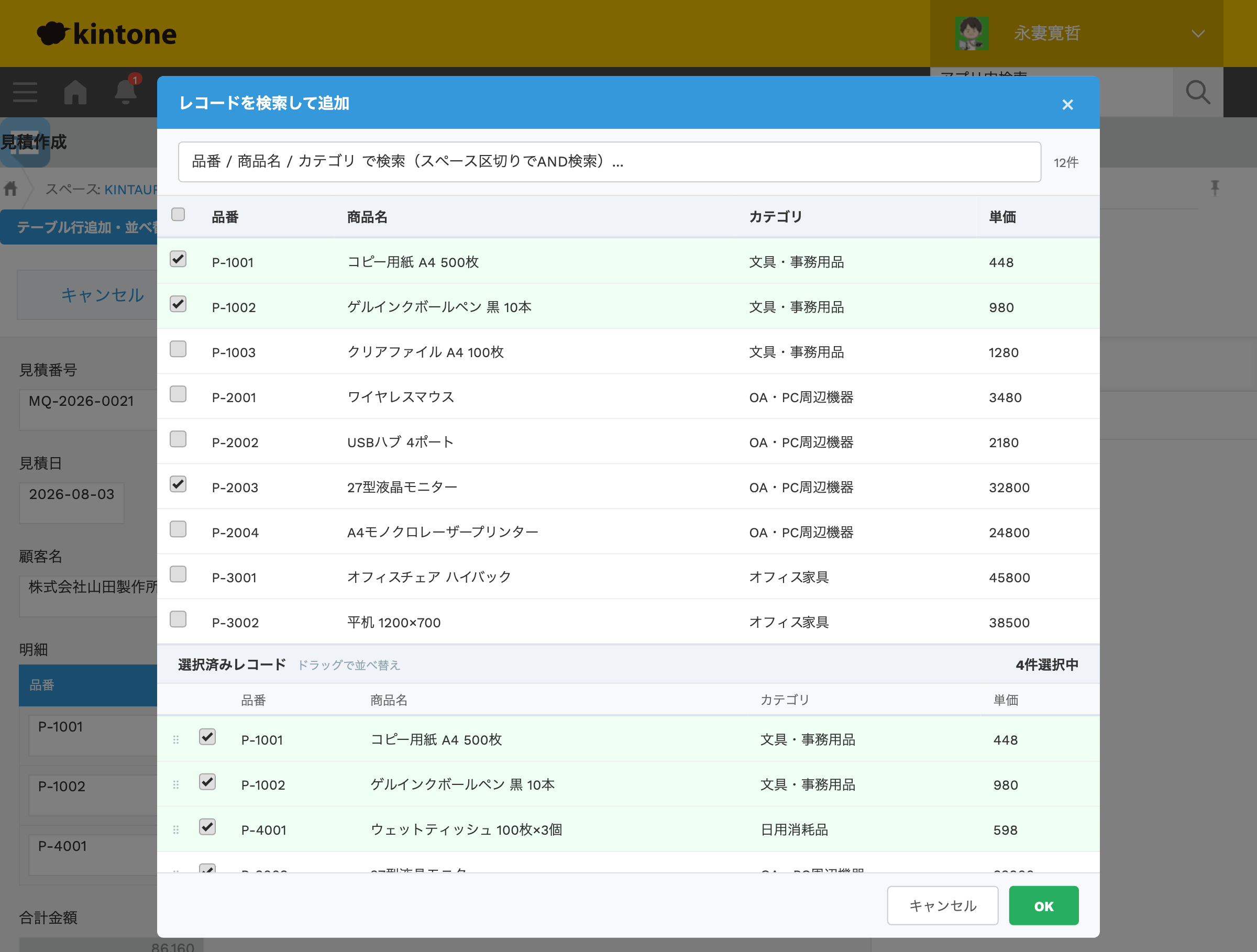
Task: Click the 見積番号 field MQ-2026-0021
Action: 88,409
